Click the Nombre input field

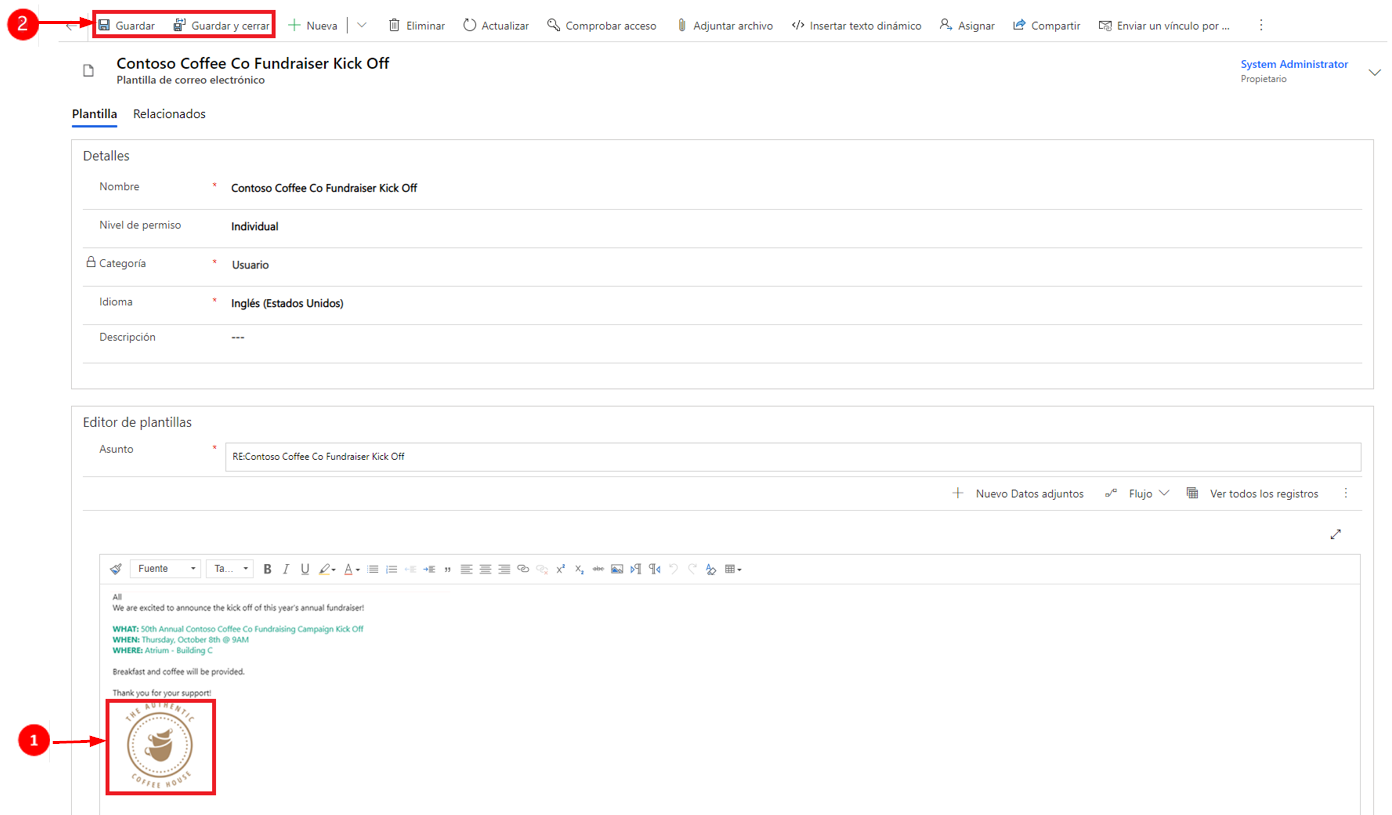point(795,188)
